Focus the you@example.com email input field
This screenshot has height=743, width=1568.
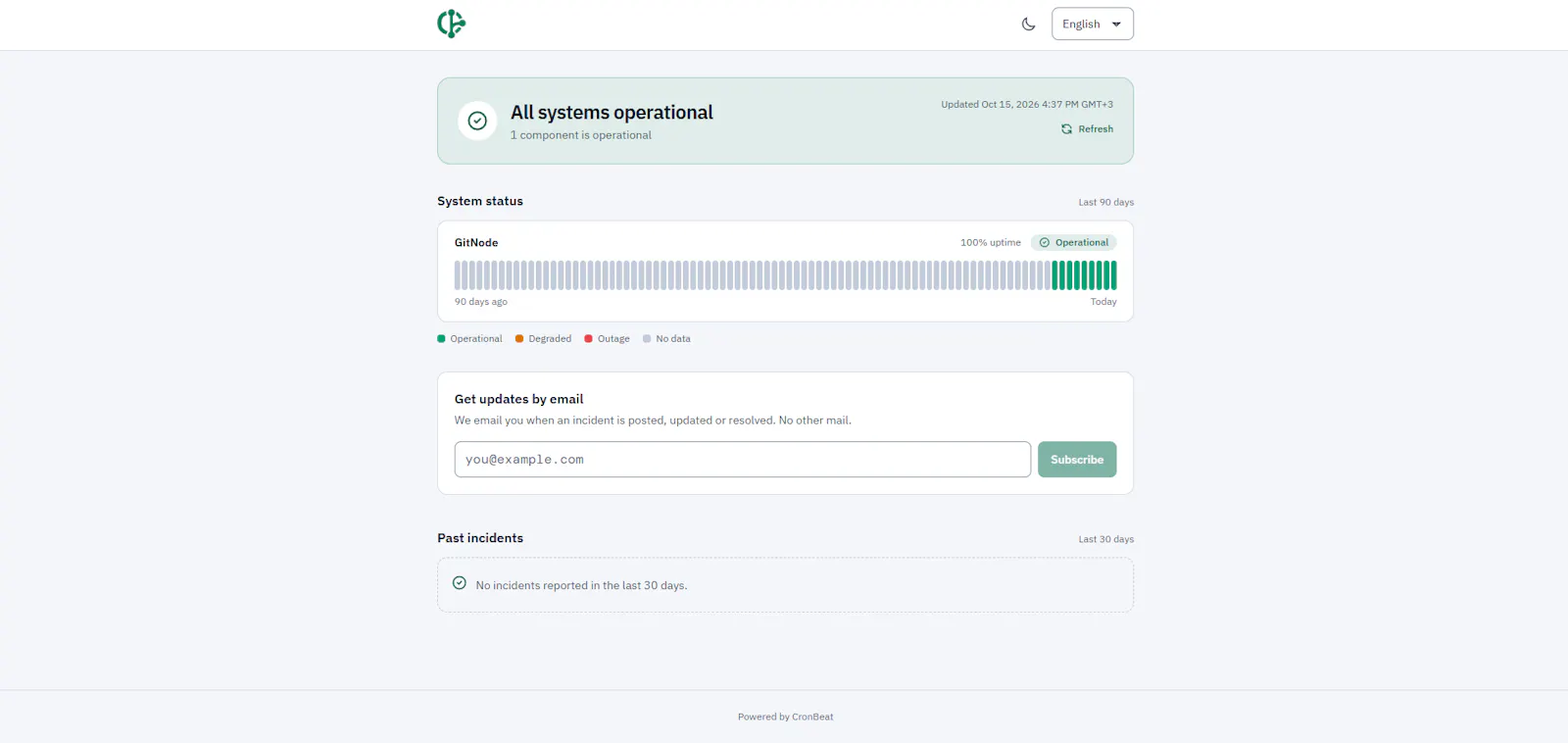click(x=743, y=460)
